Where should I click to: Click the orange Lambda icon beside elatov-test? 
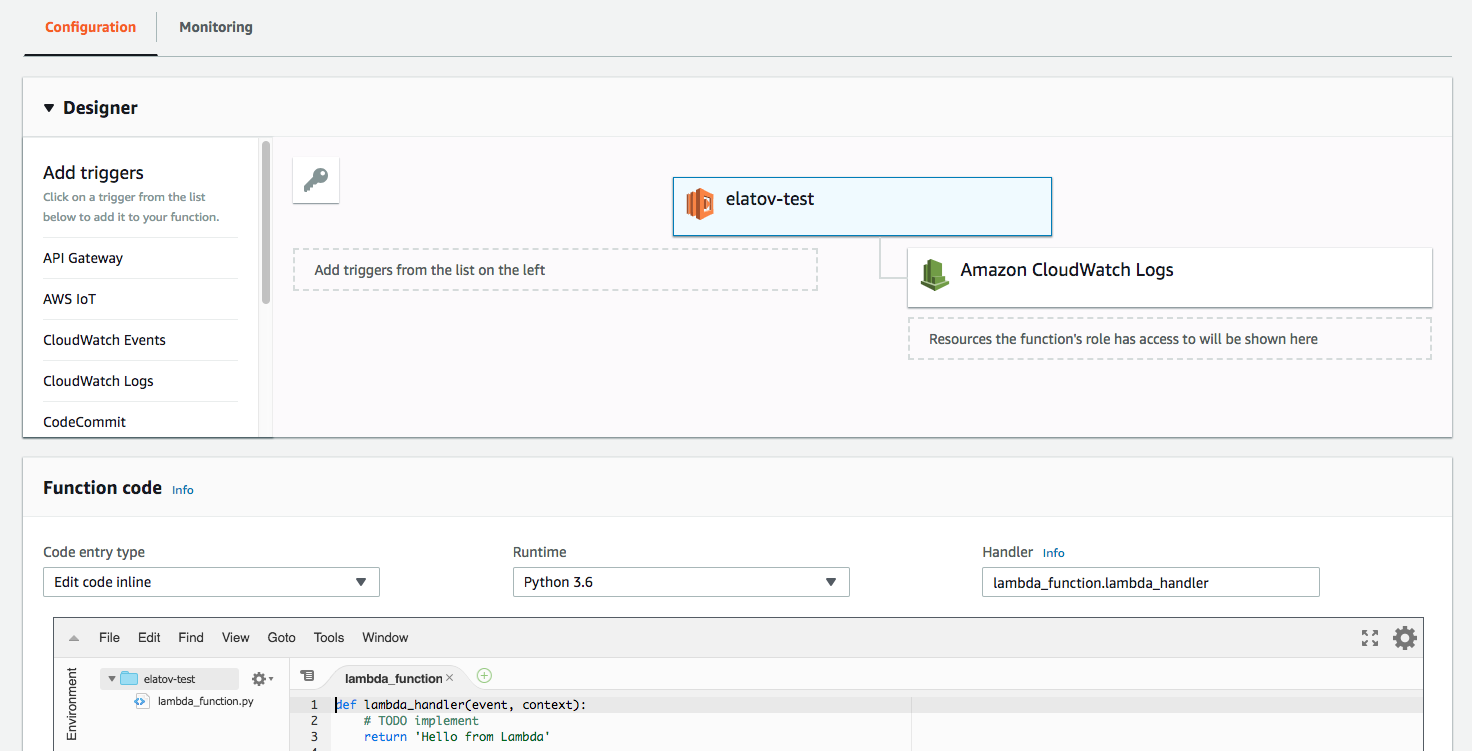point(700,203)
